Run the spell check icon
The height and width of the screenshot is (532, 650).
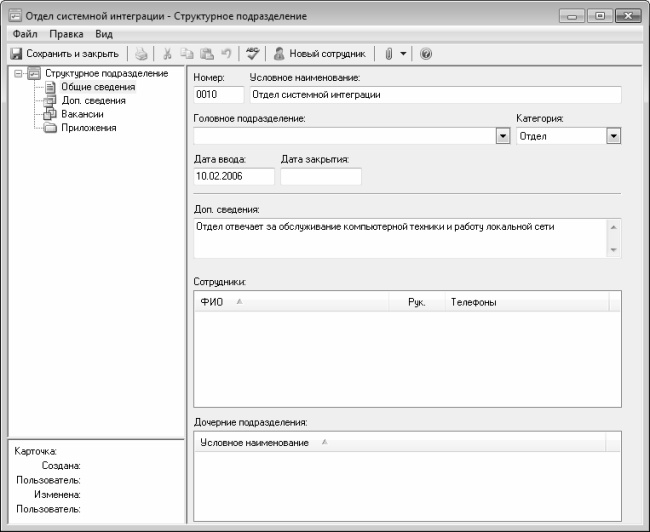pos(253,54)
